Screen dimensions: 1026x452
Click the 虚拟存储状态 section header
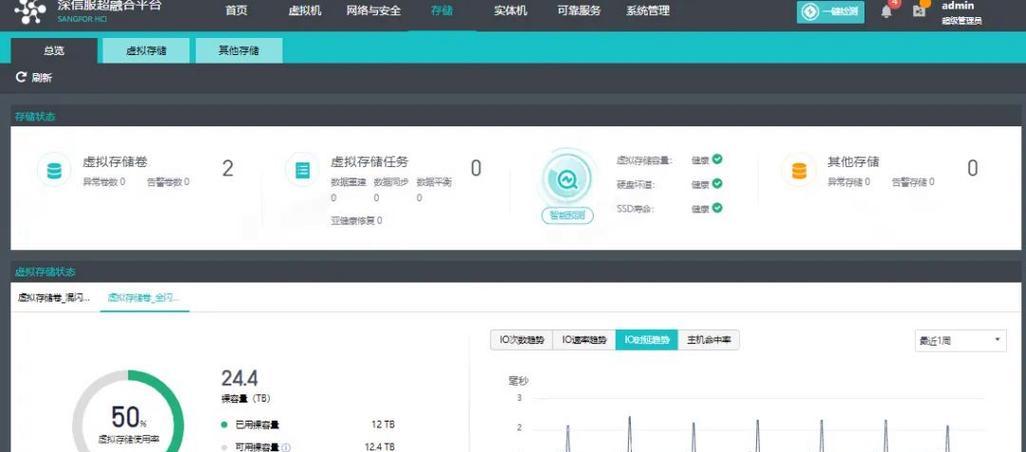(45, 271)
